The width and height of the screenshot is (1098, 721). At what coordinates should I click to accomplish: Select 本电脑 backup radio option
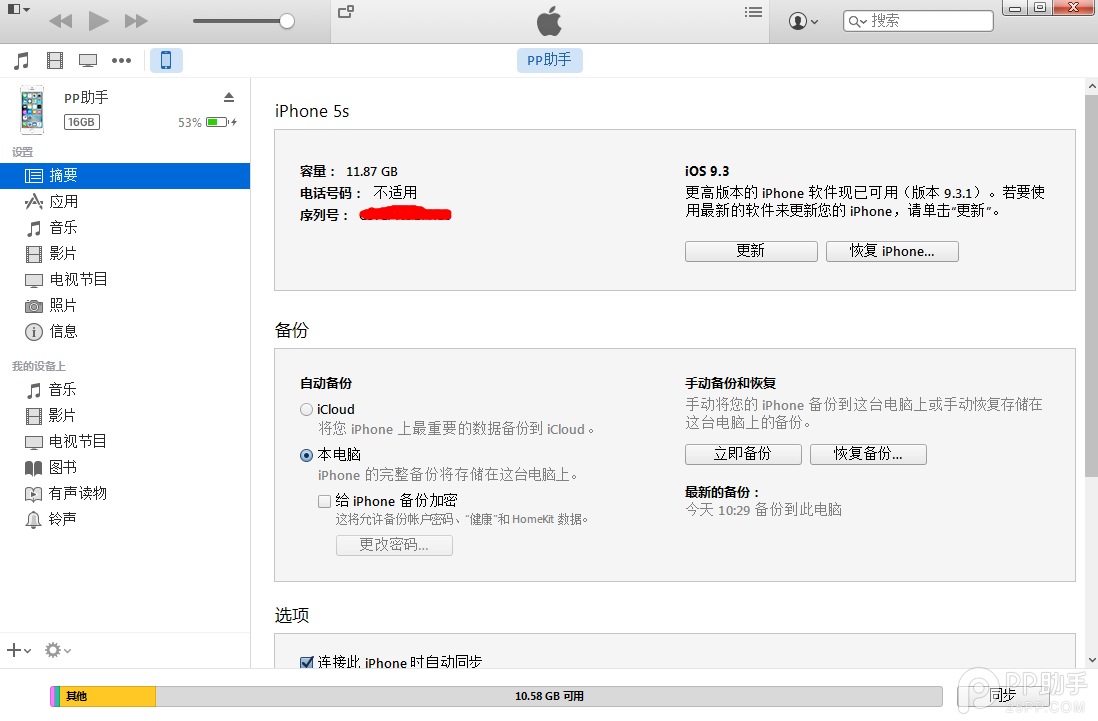click(x=306, y=455)
